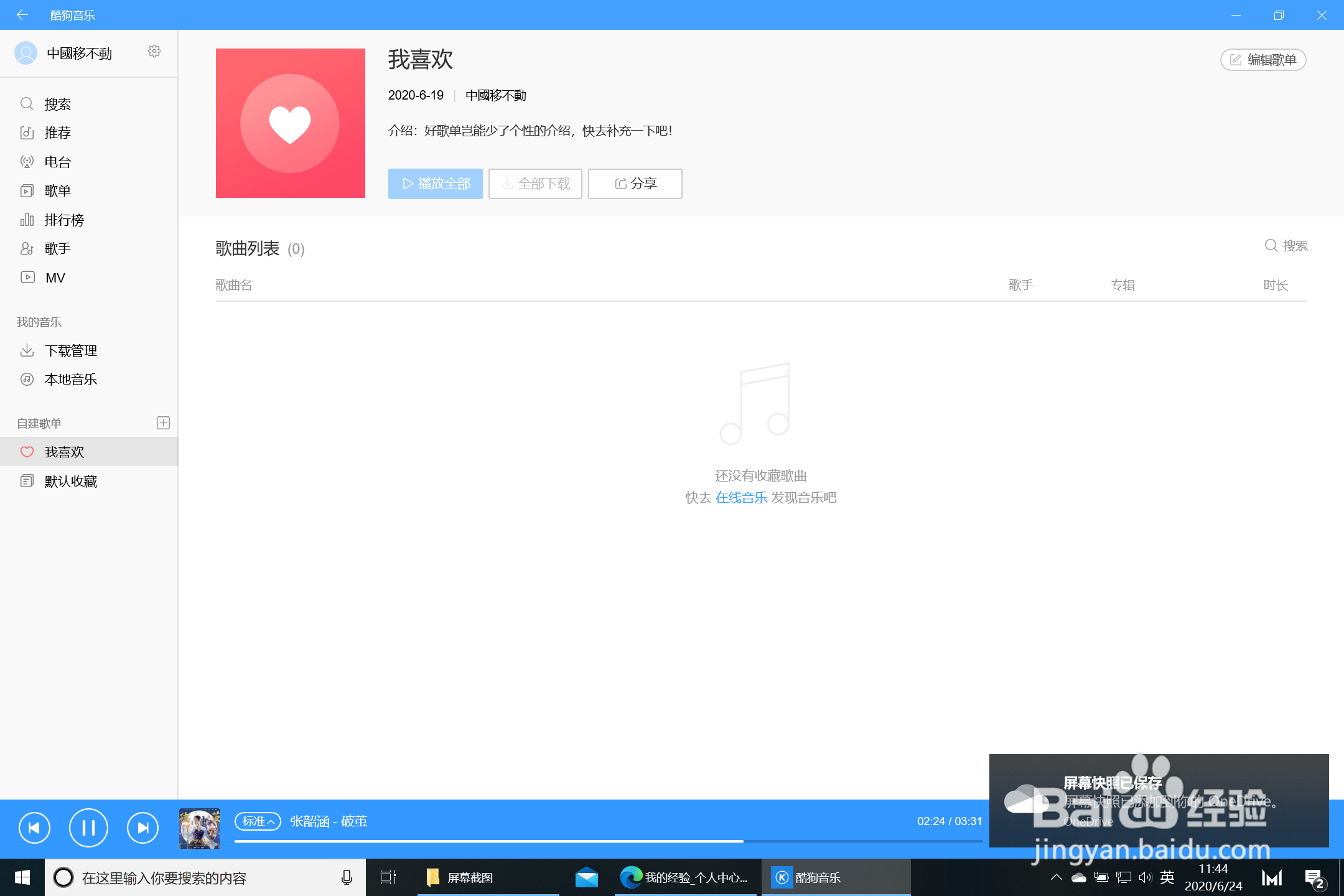Viewport: 1344px width, 896px height.
Task: Open the 搜索 search page in sidebar
Action: pos(57,104)
